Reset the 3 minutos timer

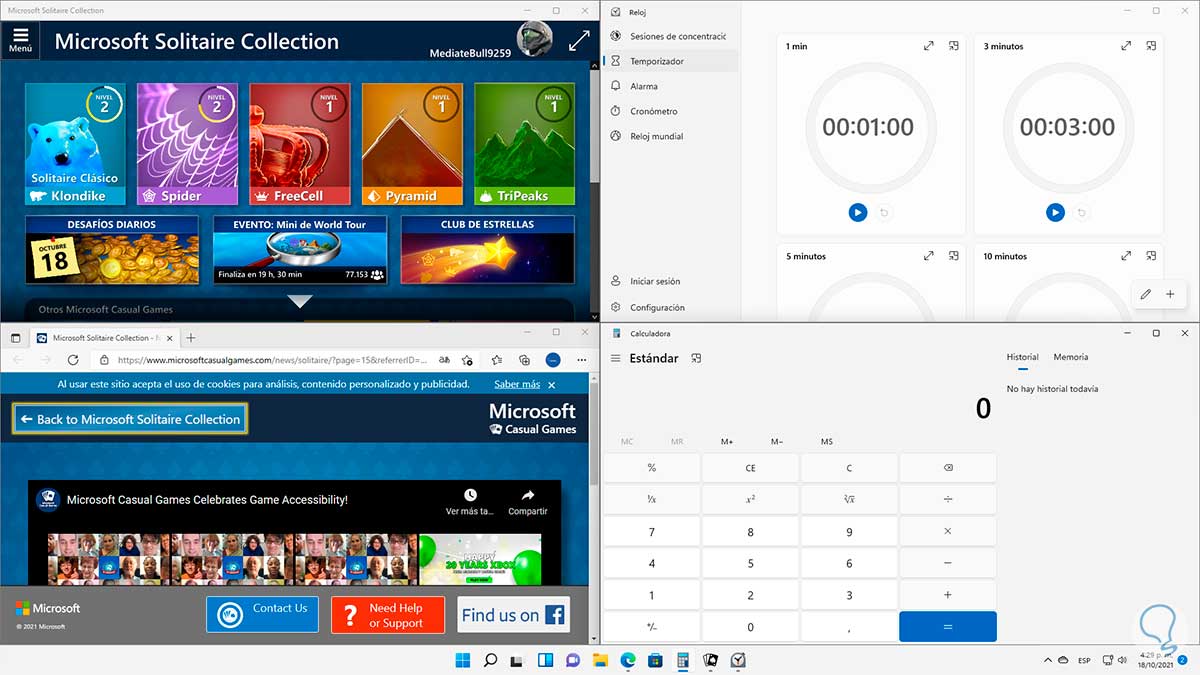coord(1081,212)
